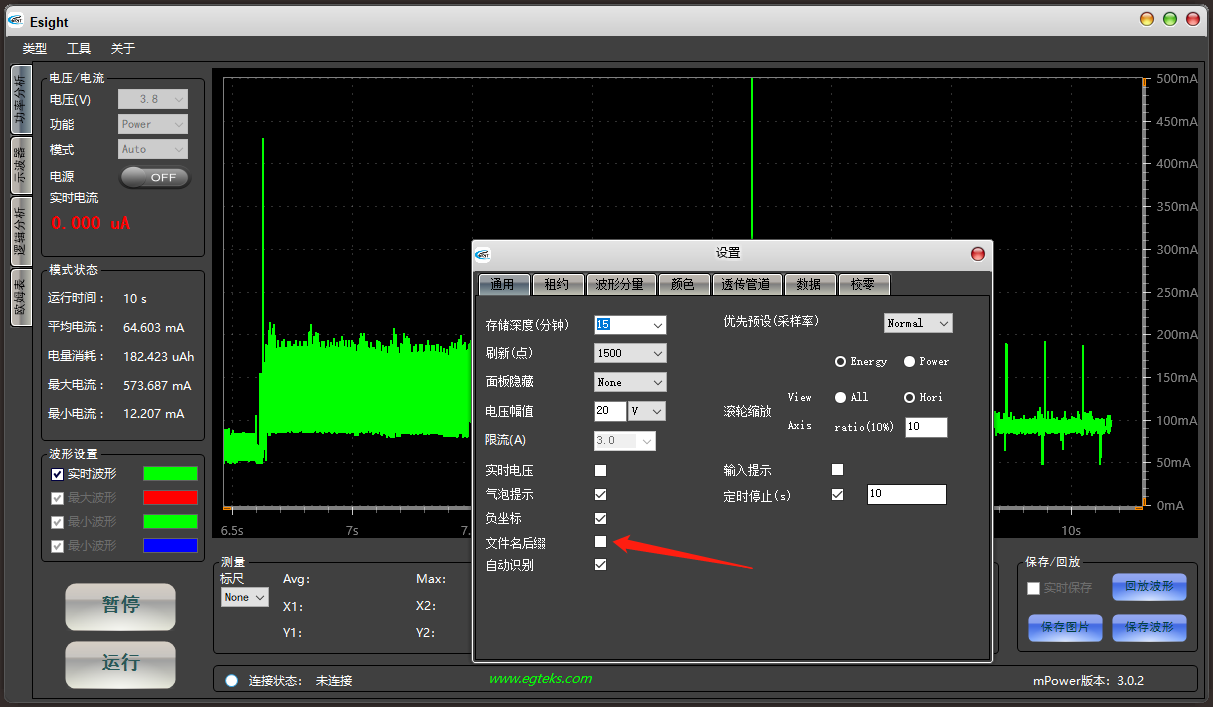The height and width of the screenshot is (707, 1213).
Task: Uncheck the 气泡提示 checkbox
Action: click(600, 494)
